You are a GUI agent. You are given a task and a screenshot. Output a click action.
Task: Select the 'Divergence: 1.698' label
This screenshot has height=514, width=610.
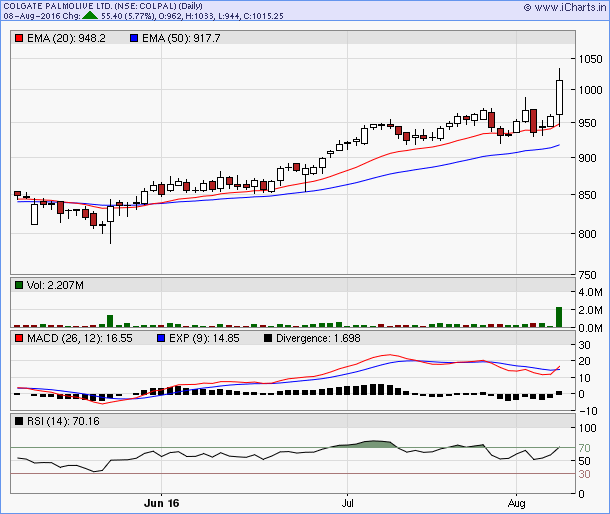[318, 338]
